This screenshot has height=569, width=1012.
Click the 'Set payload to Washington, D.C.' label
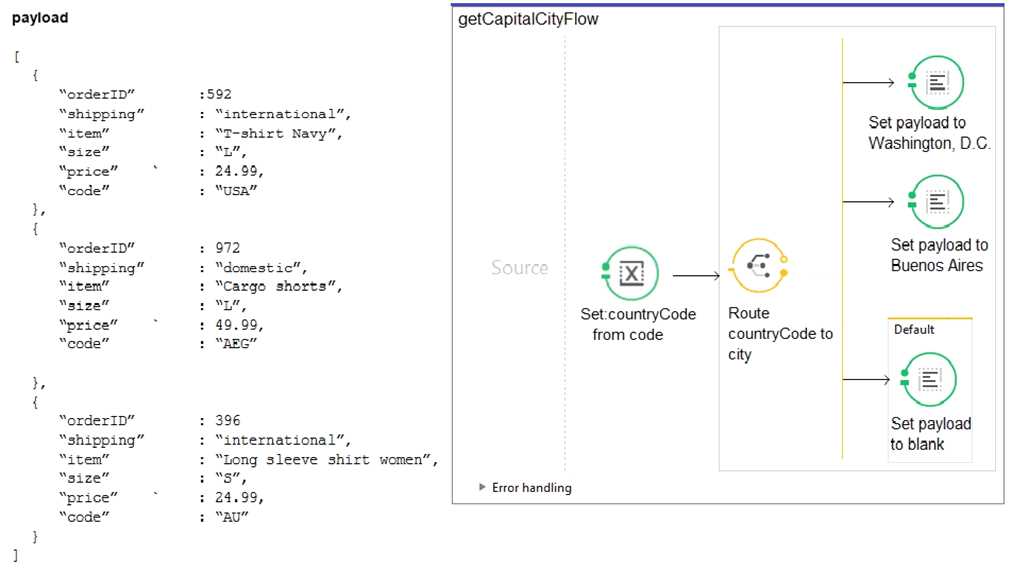[929, 133]
